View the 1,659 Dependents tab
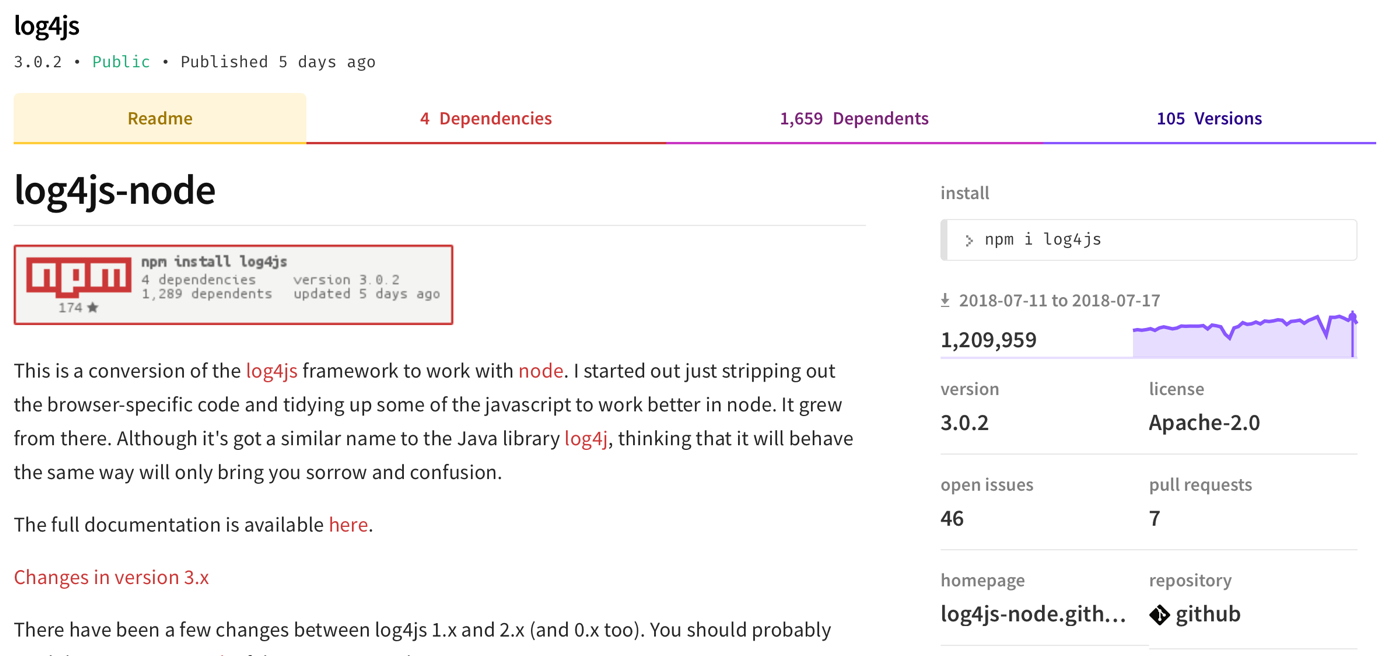1377x656 pixels. (854, 117)
